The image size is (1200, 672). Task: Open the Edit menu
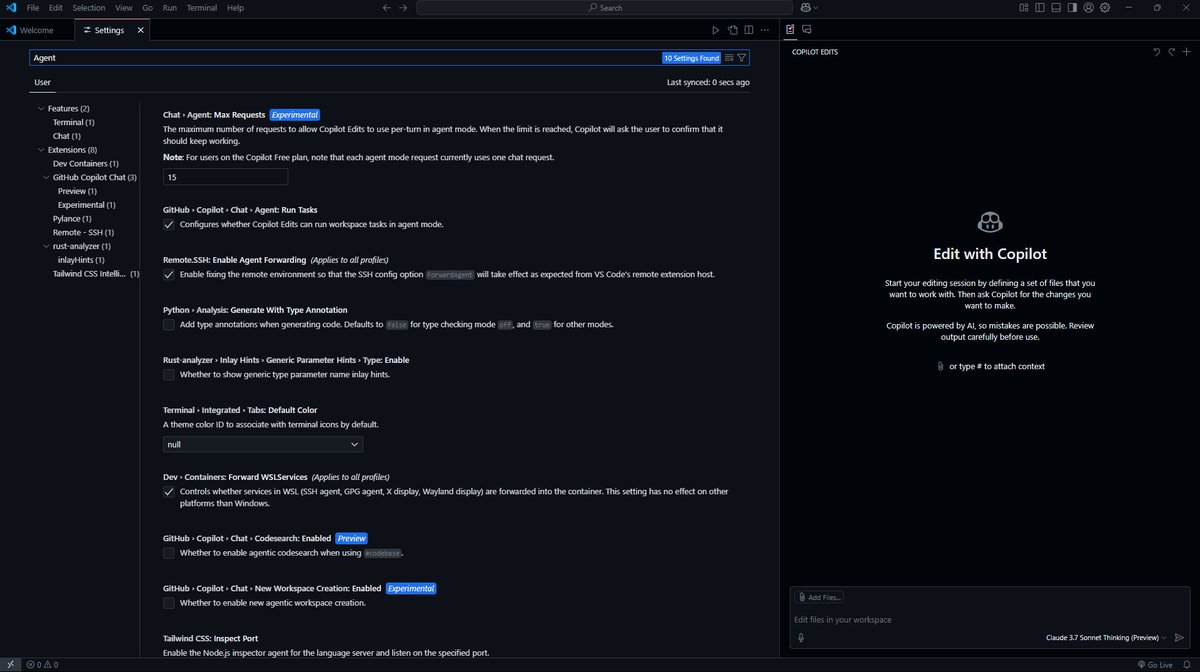[x=56, y=8]
